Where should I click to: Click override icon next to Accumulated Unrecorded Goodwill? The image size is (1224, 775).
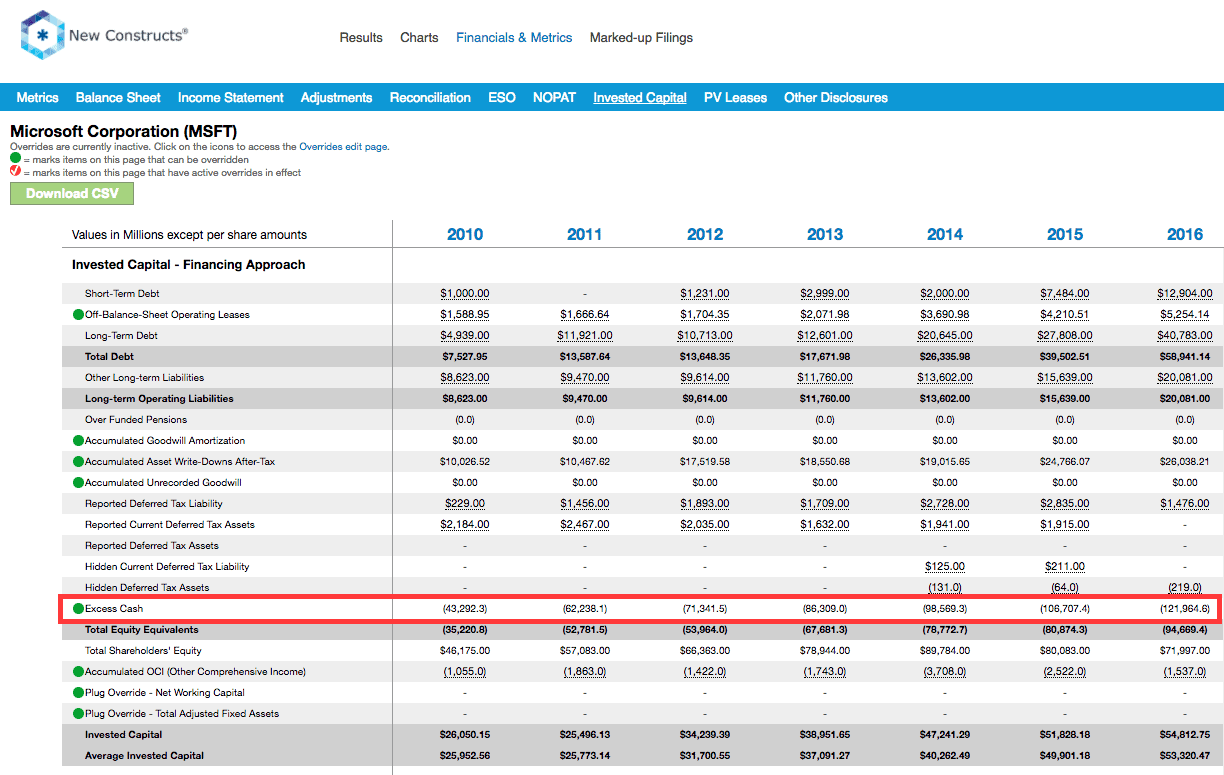click(78, 483)
